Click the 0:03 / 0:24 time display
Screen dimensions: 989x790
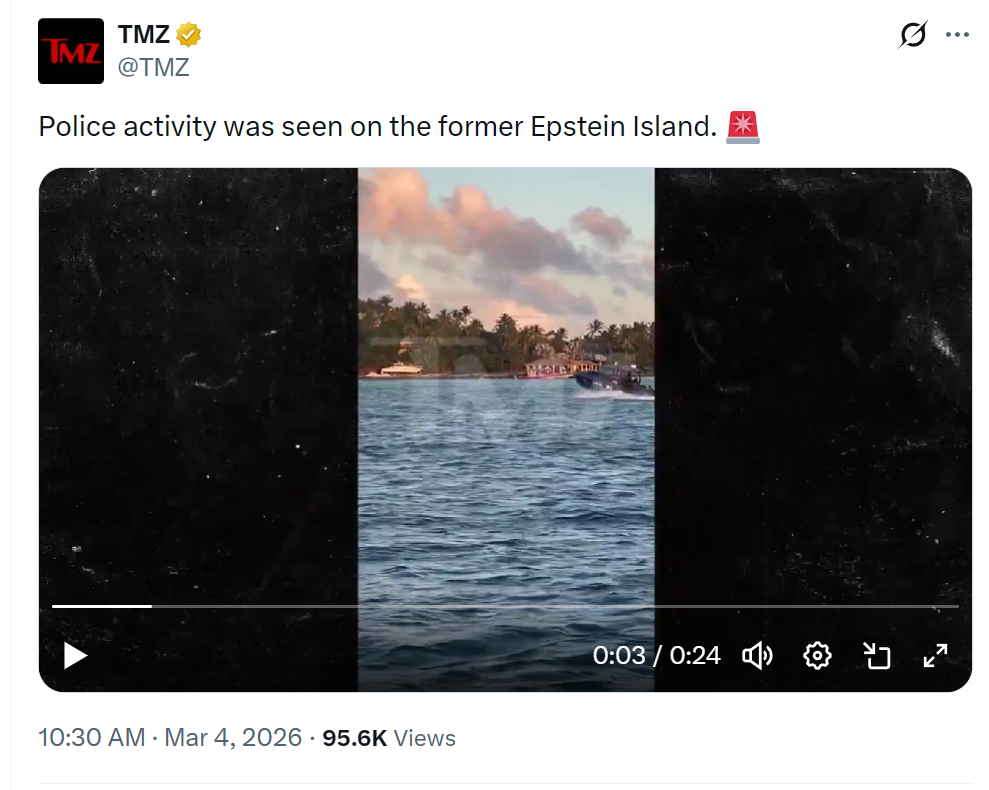click(x=656, y=656)
